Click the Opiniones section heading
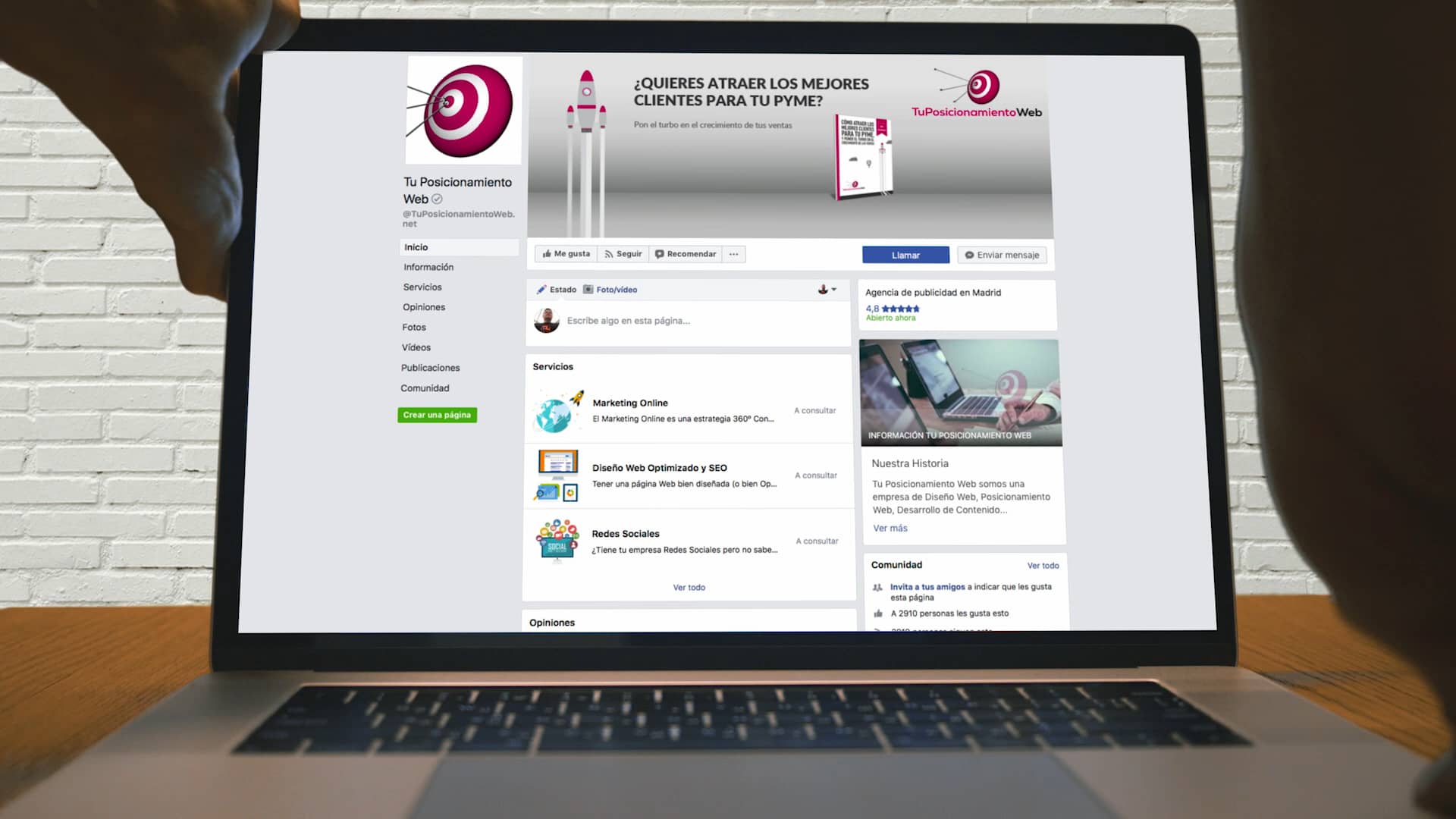 (x=552, y=623)
